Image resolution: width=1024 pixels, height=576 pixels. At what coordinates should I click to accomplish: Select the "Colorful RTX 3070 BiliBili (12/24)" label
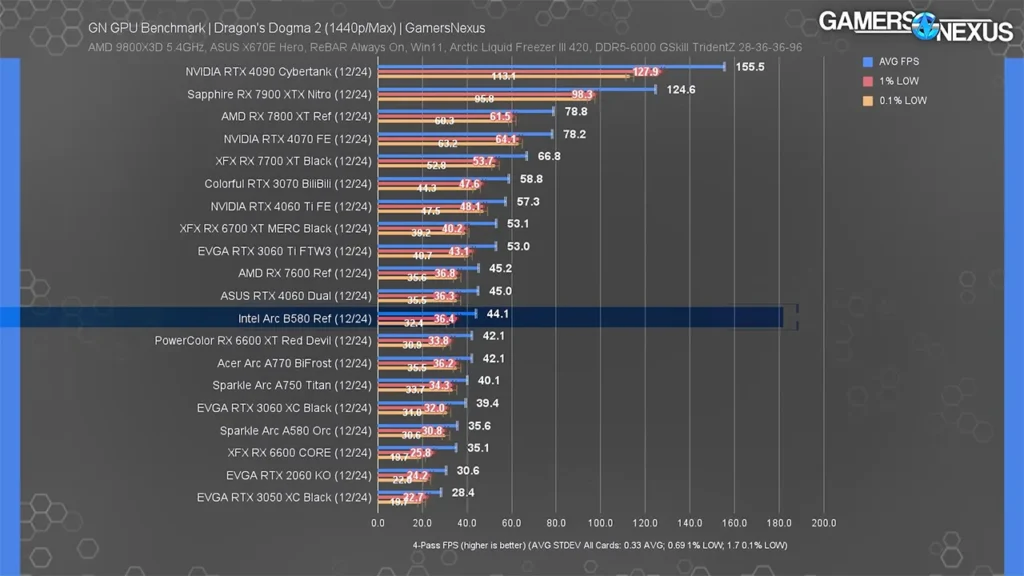click(x=288, y=184)
